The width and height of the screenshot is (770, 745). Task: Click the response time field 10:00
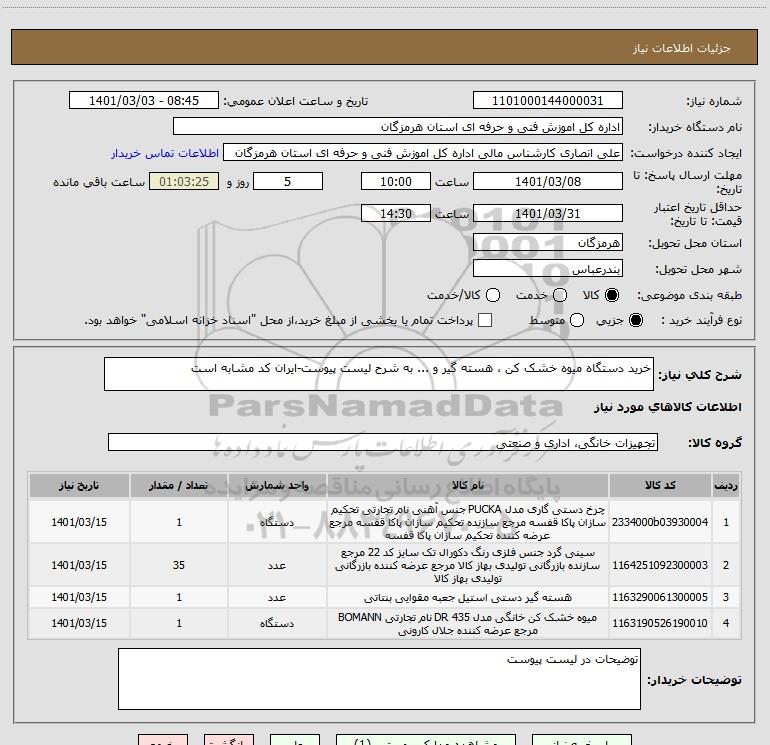click(396, 182)
